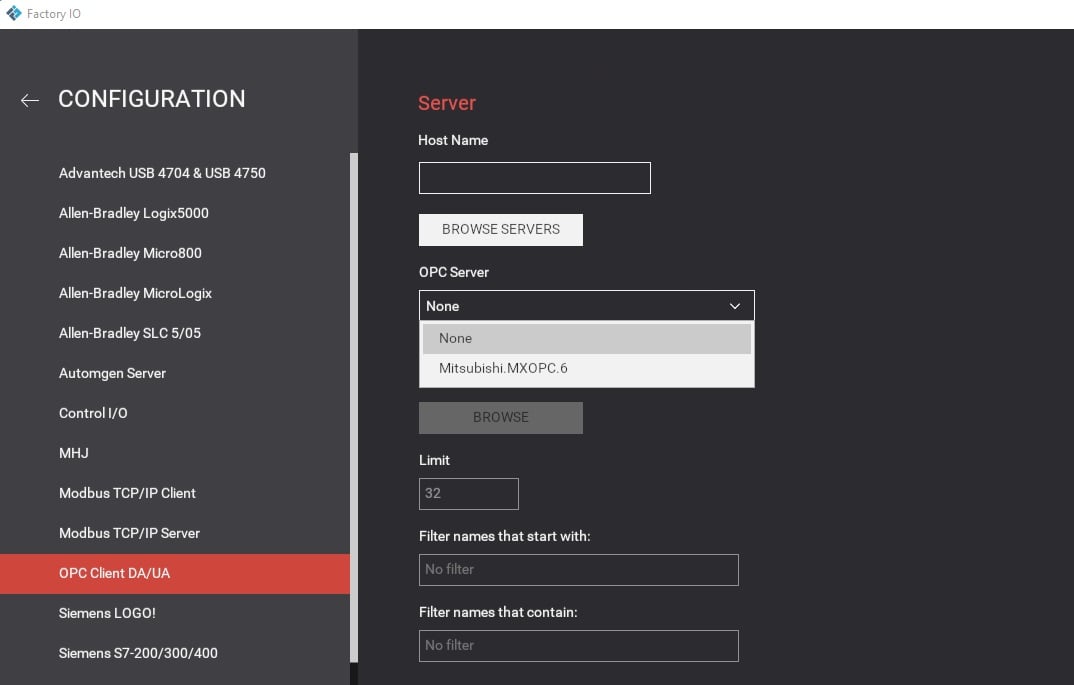This screenshot has height=685, width=1074.
Task: Click the Factory IO logo icon
Action: [x=12, y=13]
